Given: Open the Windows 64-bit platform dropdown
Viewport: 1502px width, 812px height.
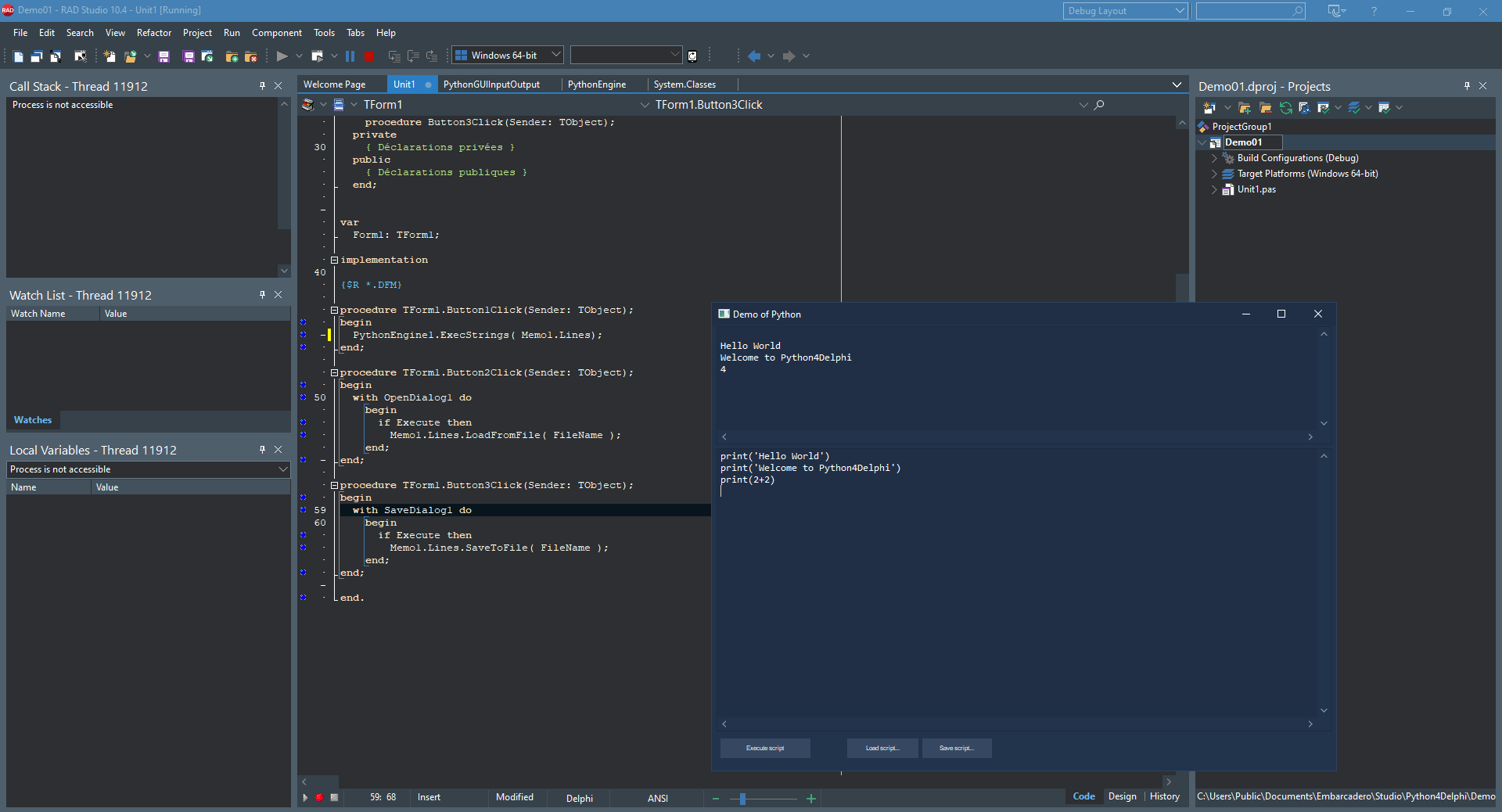Looking at the screenshot, I should tap(556, 55).
